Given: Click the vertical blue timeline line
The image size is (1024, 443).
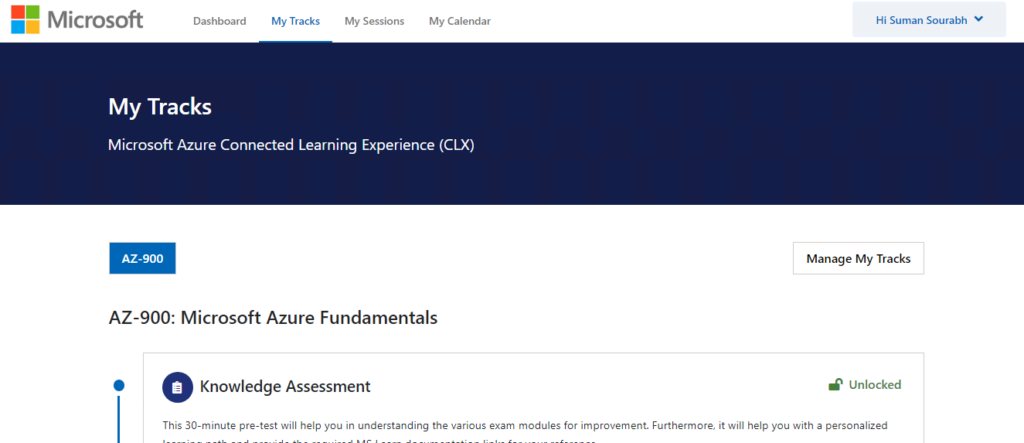Looking at the screenshot, I should 119,418.
